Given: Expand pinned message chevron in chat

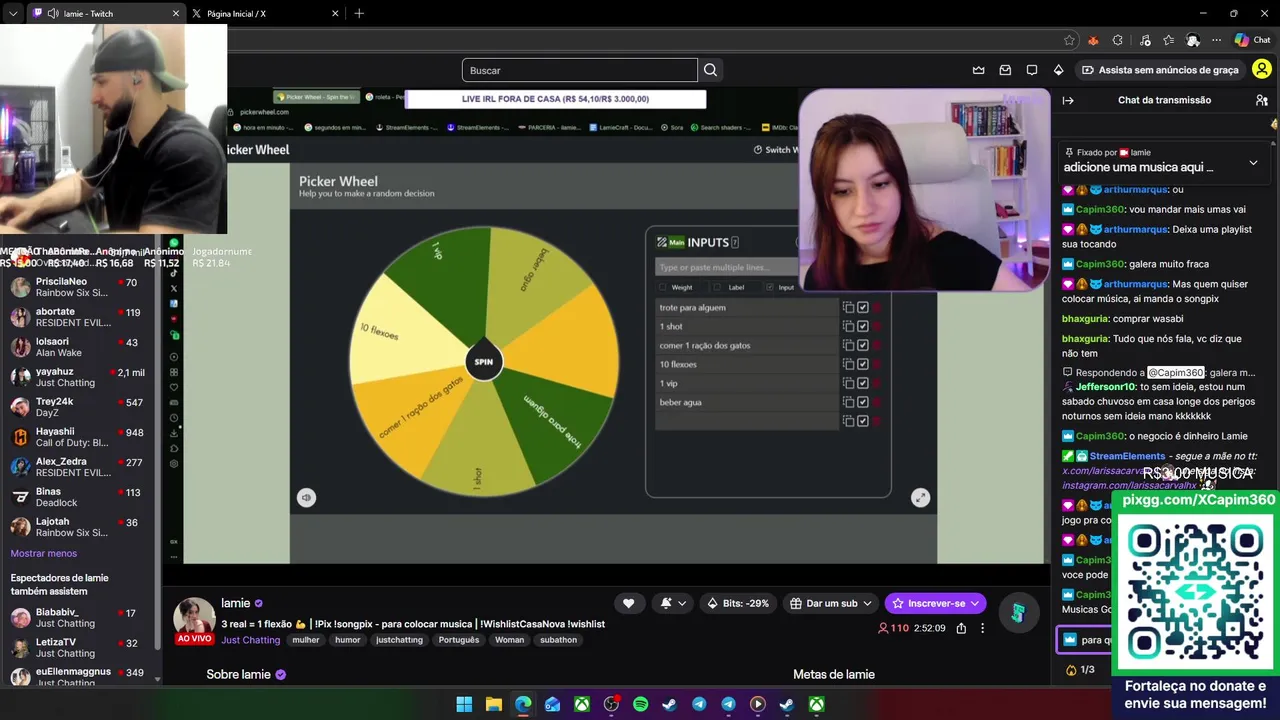Looking at the screenshot, I should point(1253,163).
